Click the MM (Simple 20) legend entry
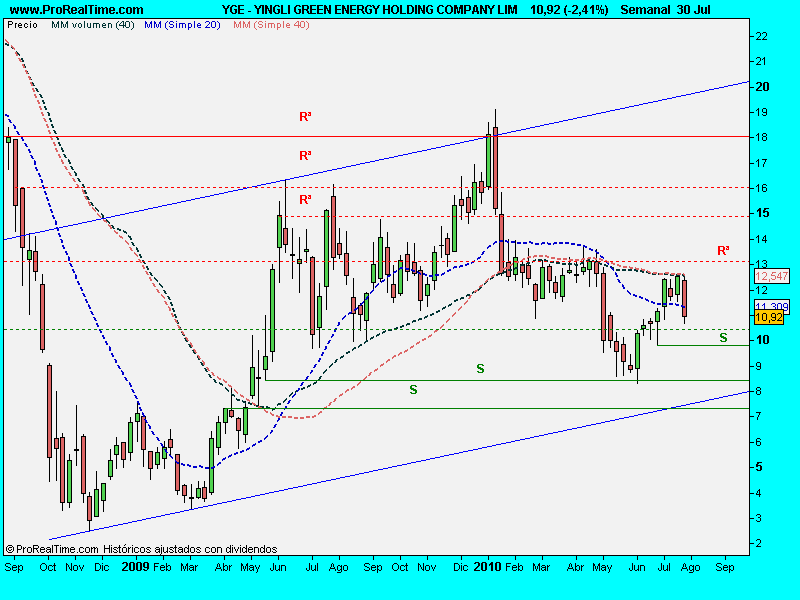This screenshot has width=800, height=600. click(182, 25)
